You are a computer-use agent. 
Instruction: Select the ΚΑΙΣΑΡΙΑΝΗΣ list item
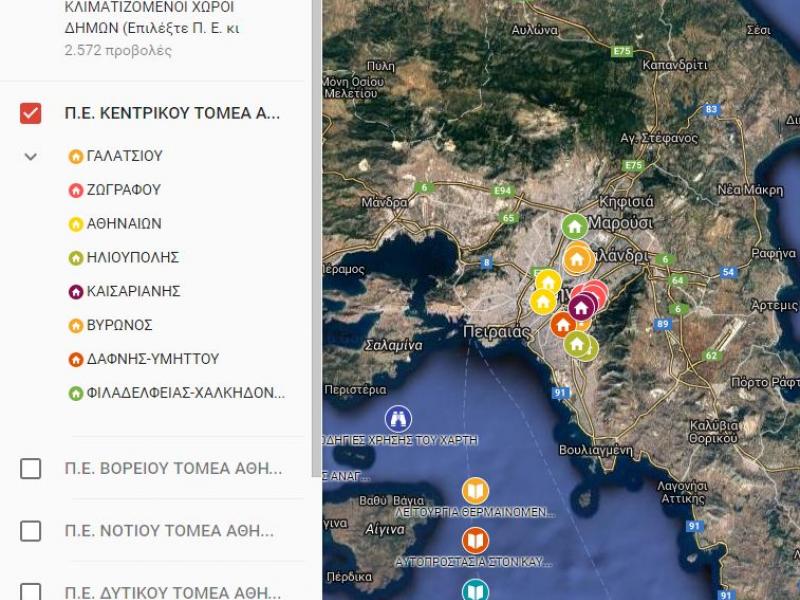pyautogui.click(x=133, y=291)
